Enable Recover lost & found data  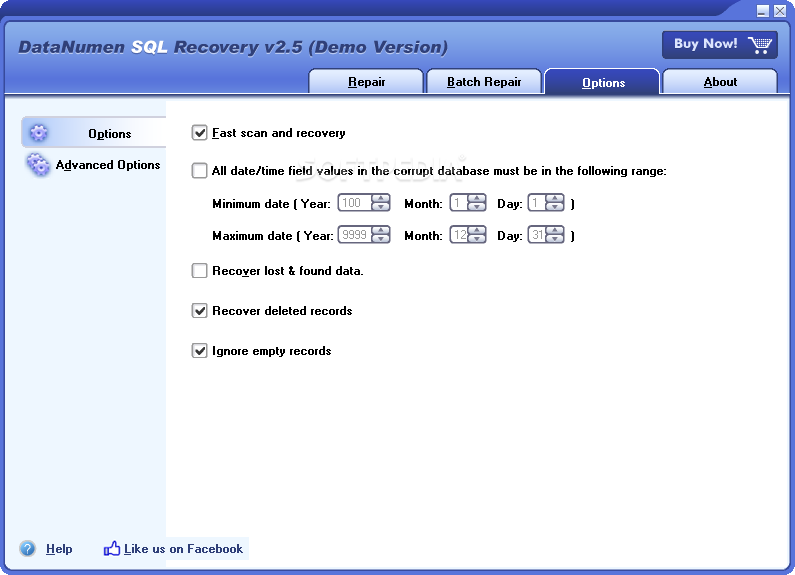(200, 271)
